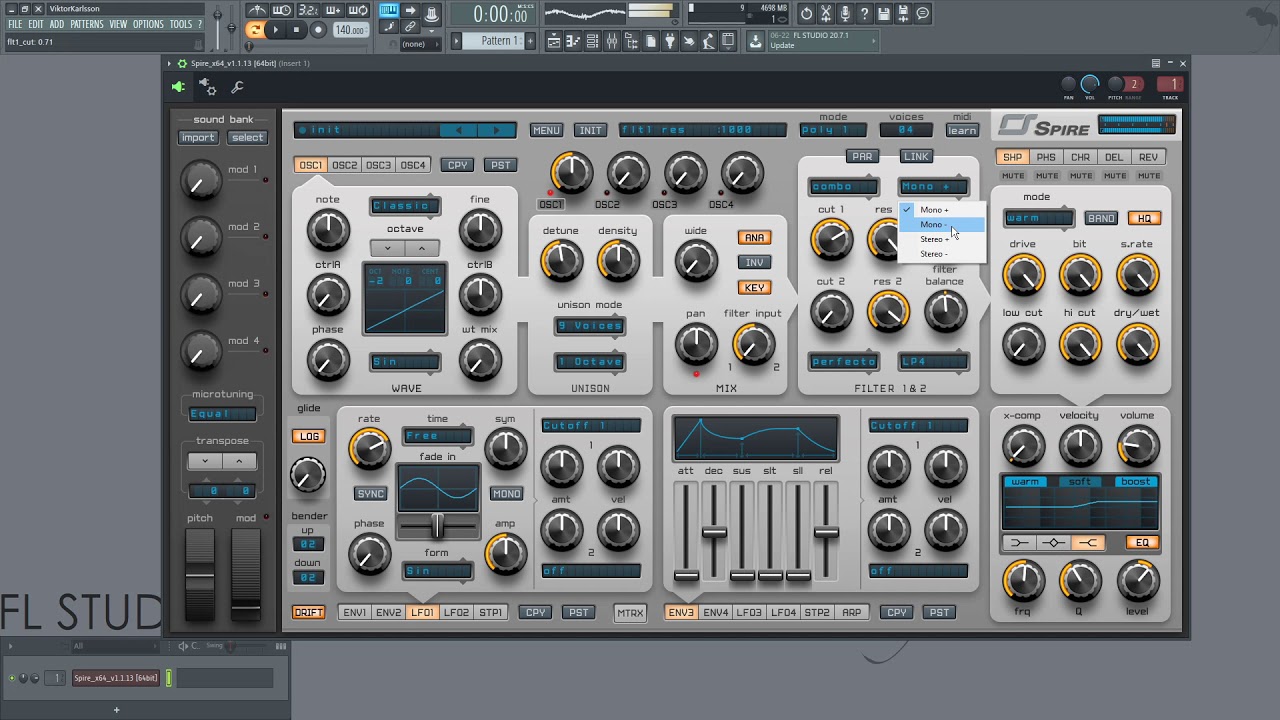Toggle the glide LOG button
Image resolution: width=1280 pixels, height=720 pixels.
tap(308, 436)
